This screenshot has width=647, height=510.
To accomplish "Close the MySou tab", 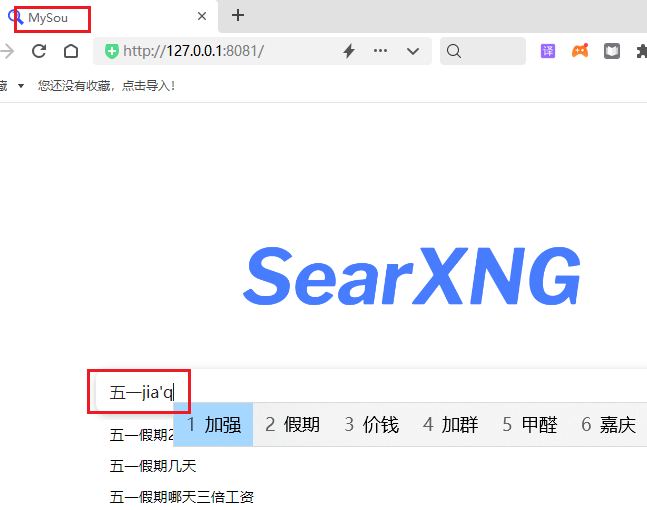I will [x=202, y=16].
